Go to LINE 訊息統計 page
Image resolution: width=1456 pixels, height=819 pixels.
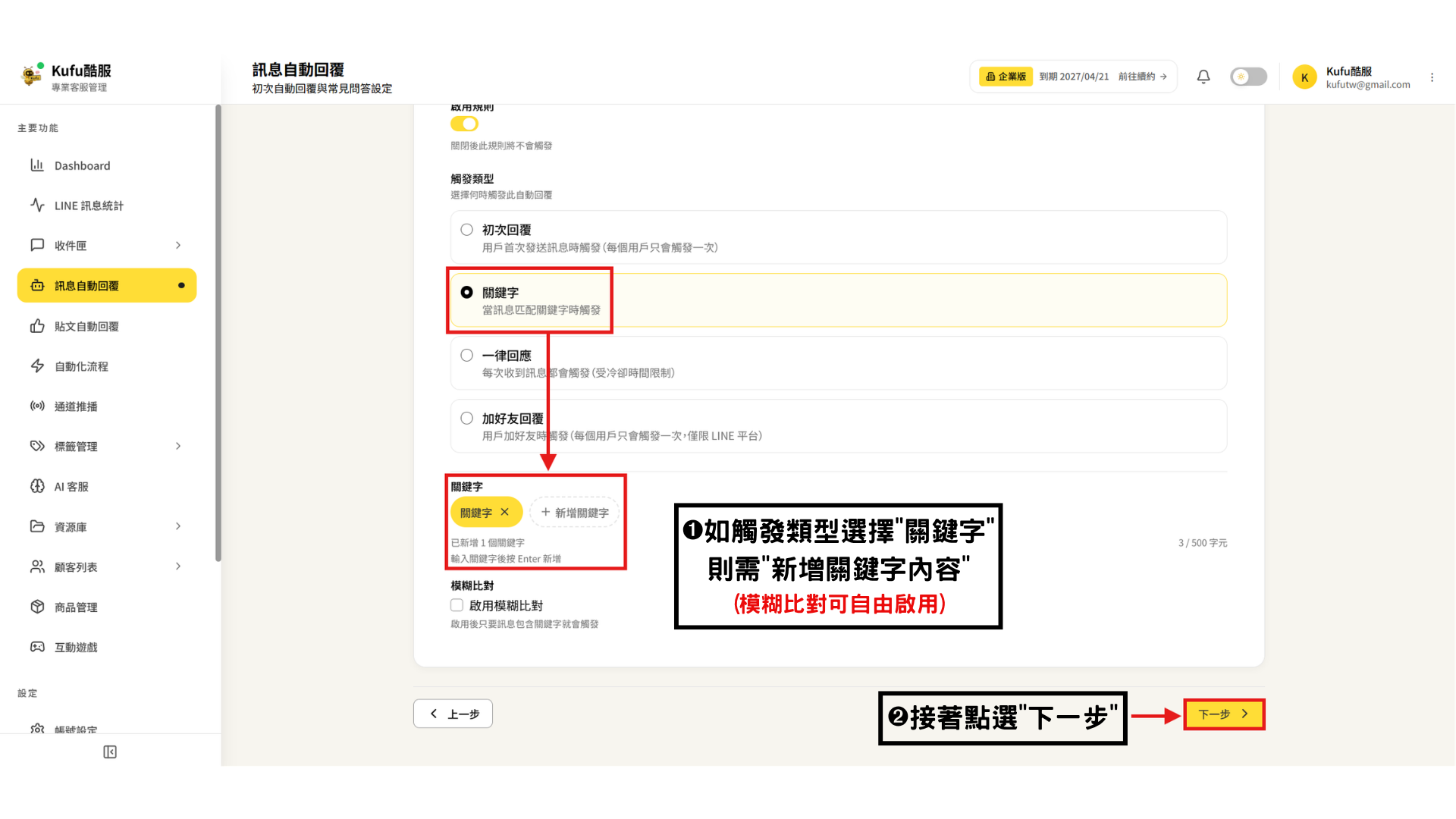107,206
